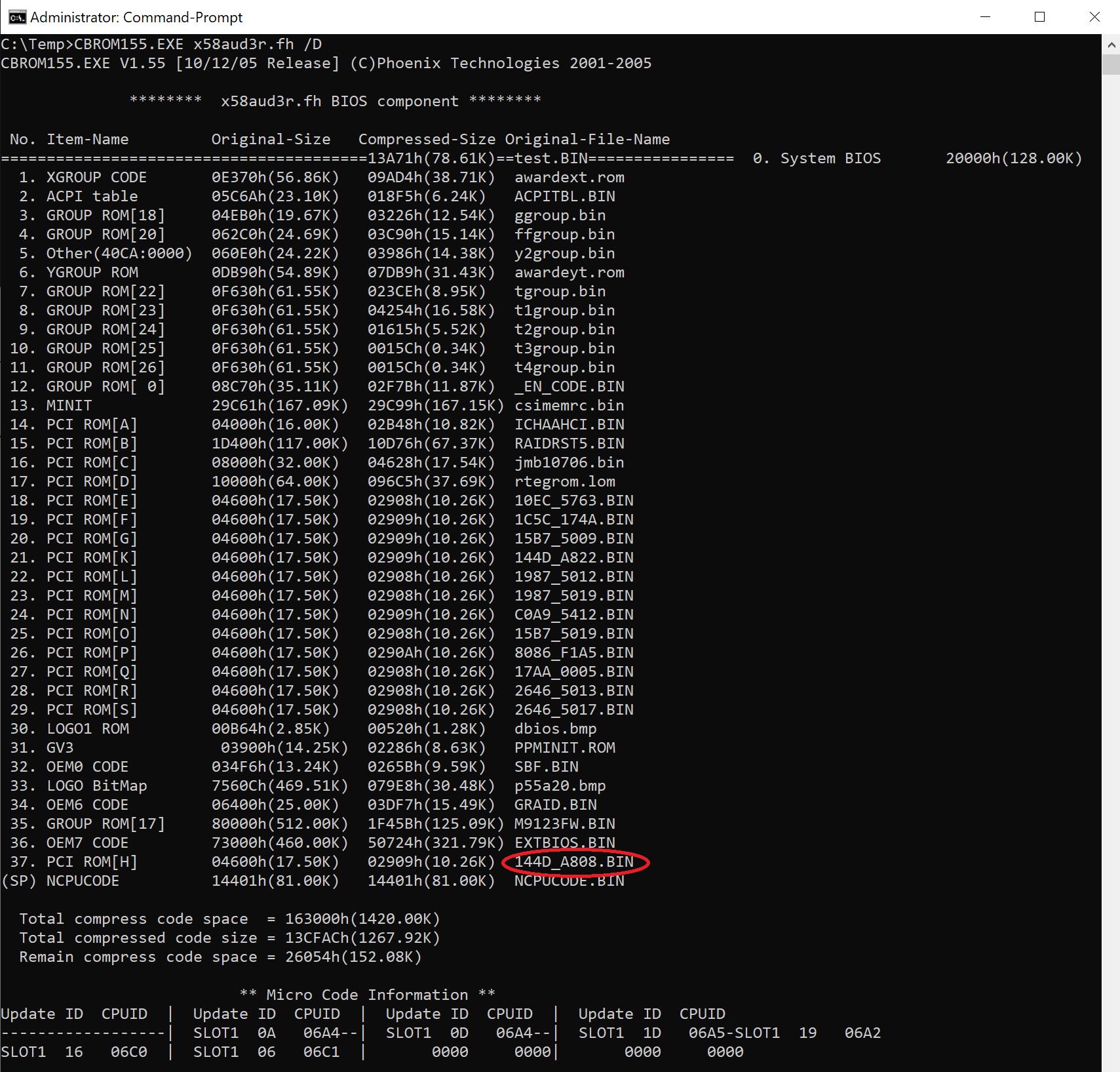Click 'MINIT' item name
This screenshot has width=1120, height=1072.
(x=69, y=405)
